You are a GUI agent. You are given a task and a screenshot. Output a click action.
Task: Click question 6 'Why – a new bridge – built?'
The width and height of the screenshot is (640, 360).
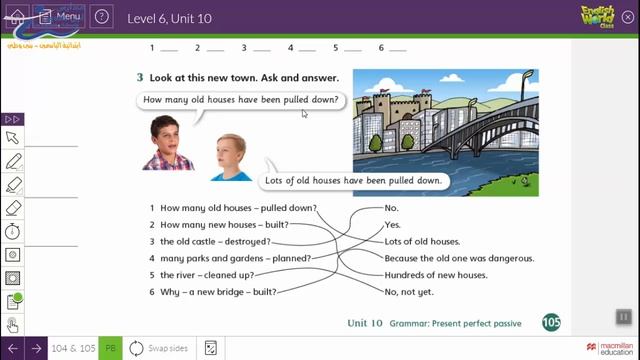218,292
